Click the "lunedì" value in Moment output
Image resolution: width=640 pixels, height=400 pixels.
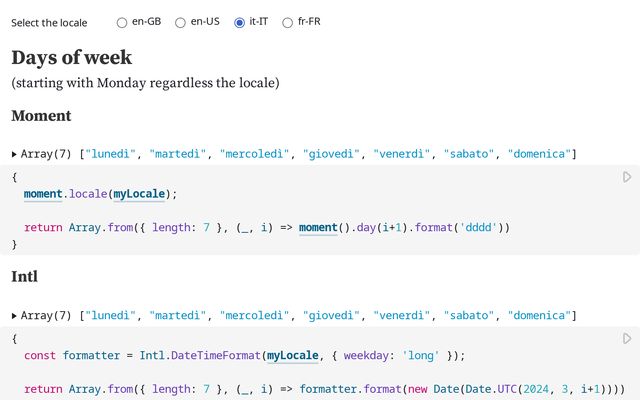pos(110,154)
